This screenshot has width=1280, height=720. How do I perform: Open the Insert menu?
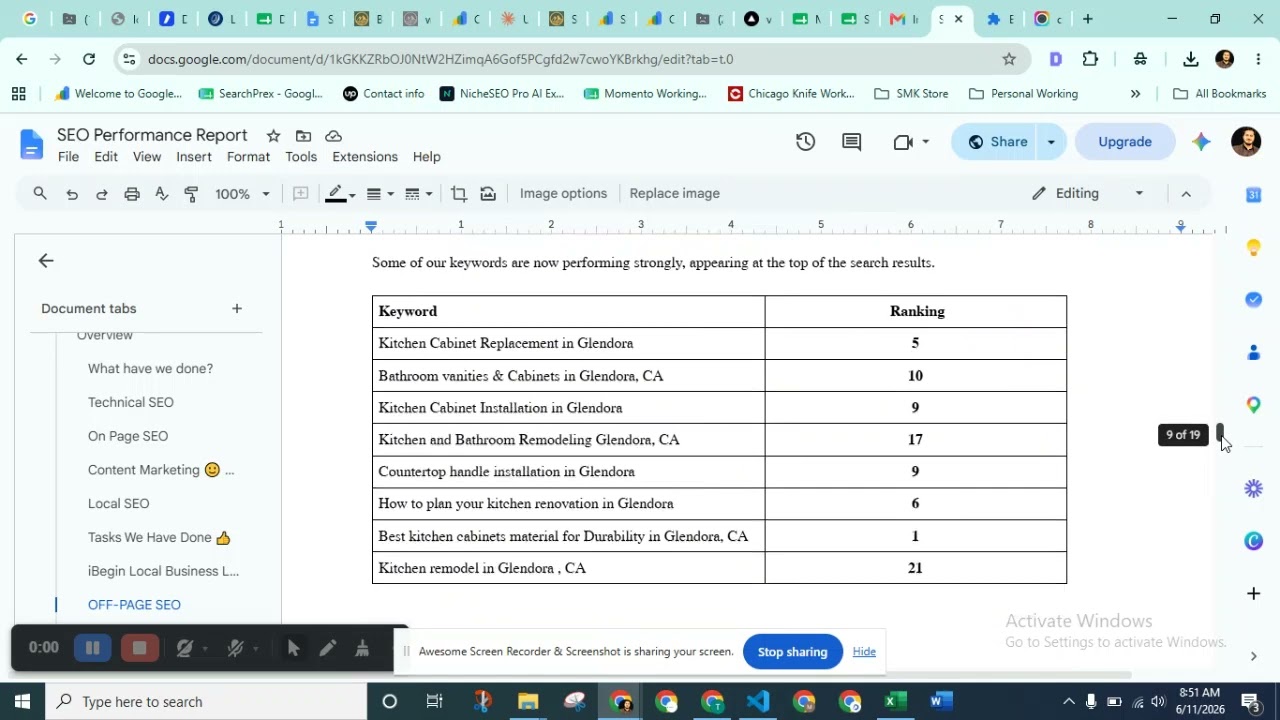pos(194,157)
